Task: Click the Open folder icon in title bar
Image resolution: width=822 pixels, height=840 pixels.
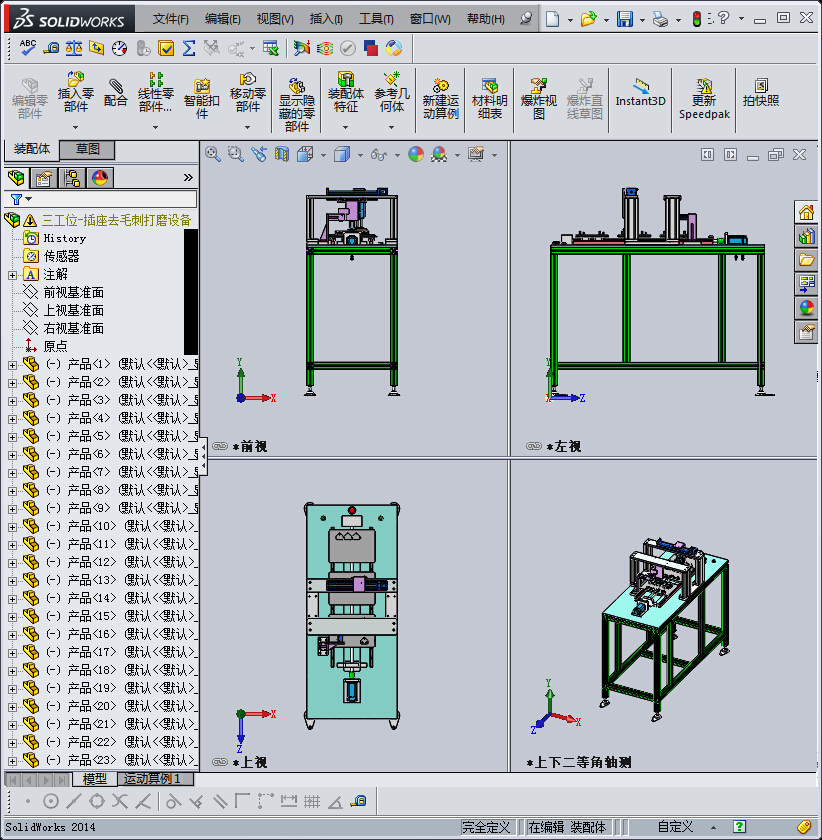Action: [x=588, y=19]
